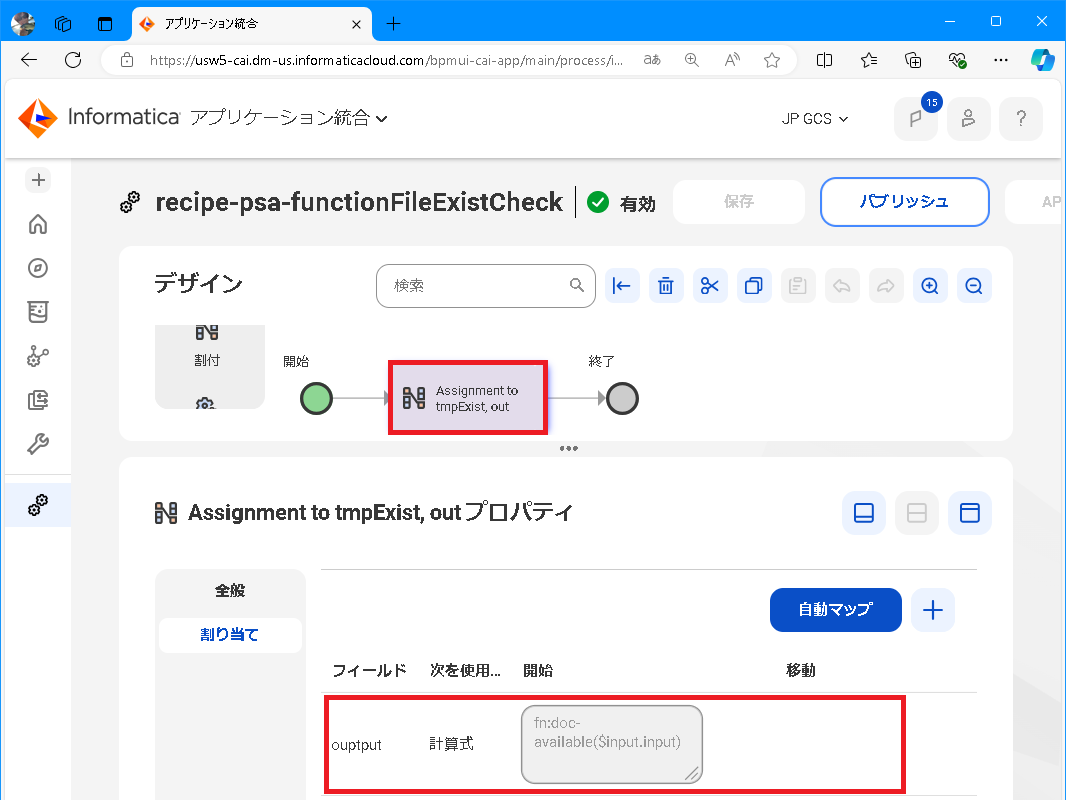Click the green 開始 start node
This screenshot has height=800, width=1066.
[316, 398]
